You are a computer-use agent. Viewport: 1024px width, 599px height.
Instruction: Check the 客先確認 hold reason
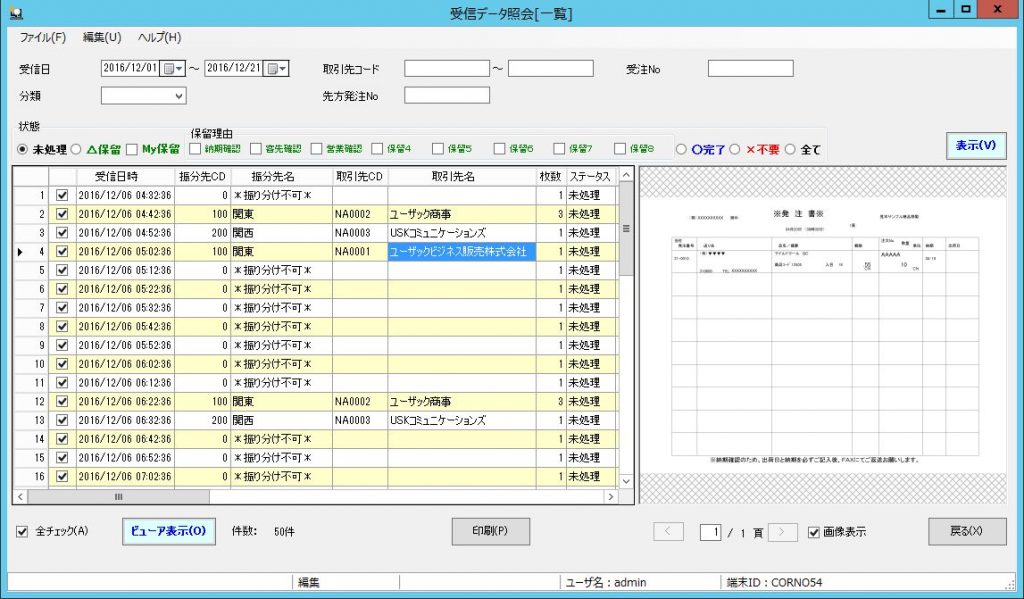point(256,149)
